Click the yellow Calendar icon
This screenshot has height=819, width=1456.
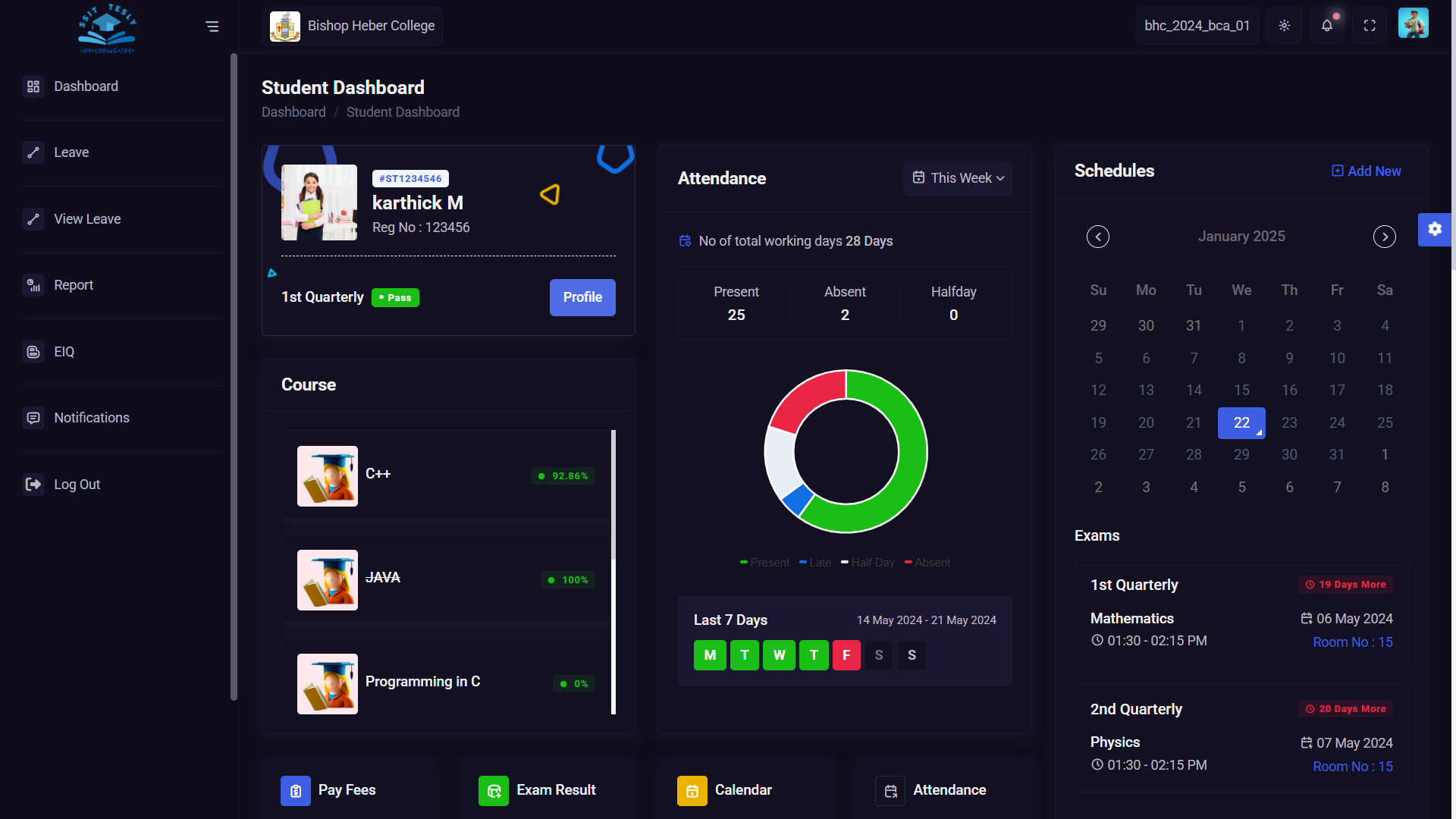coord(692,791)
